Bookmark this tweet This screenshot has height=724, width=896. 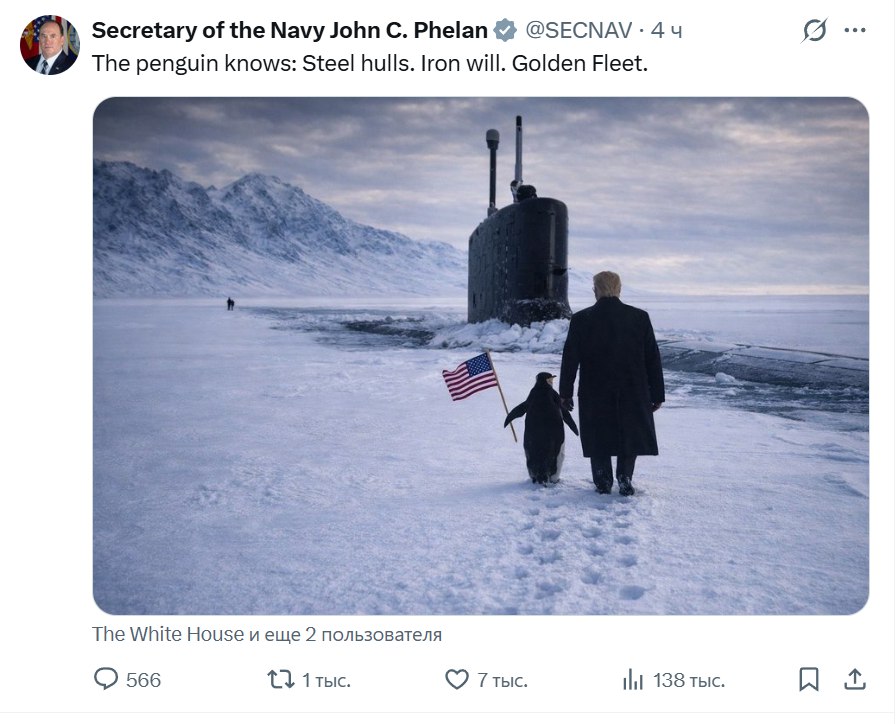[809, 680]
